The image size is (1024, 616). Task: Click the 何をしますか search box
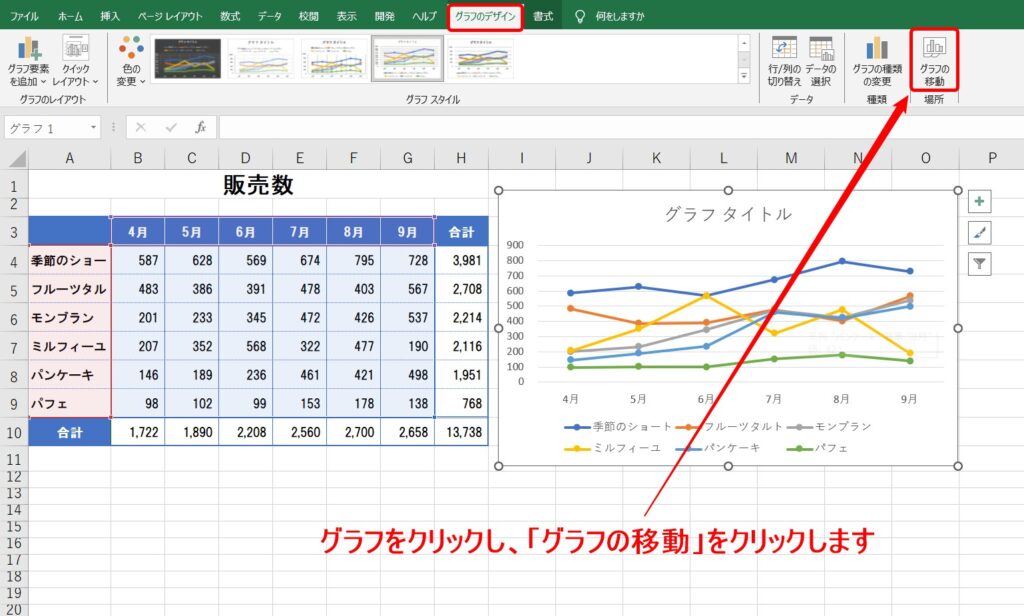[x=619, y=16]
